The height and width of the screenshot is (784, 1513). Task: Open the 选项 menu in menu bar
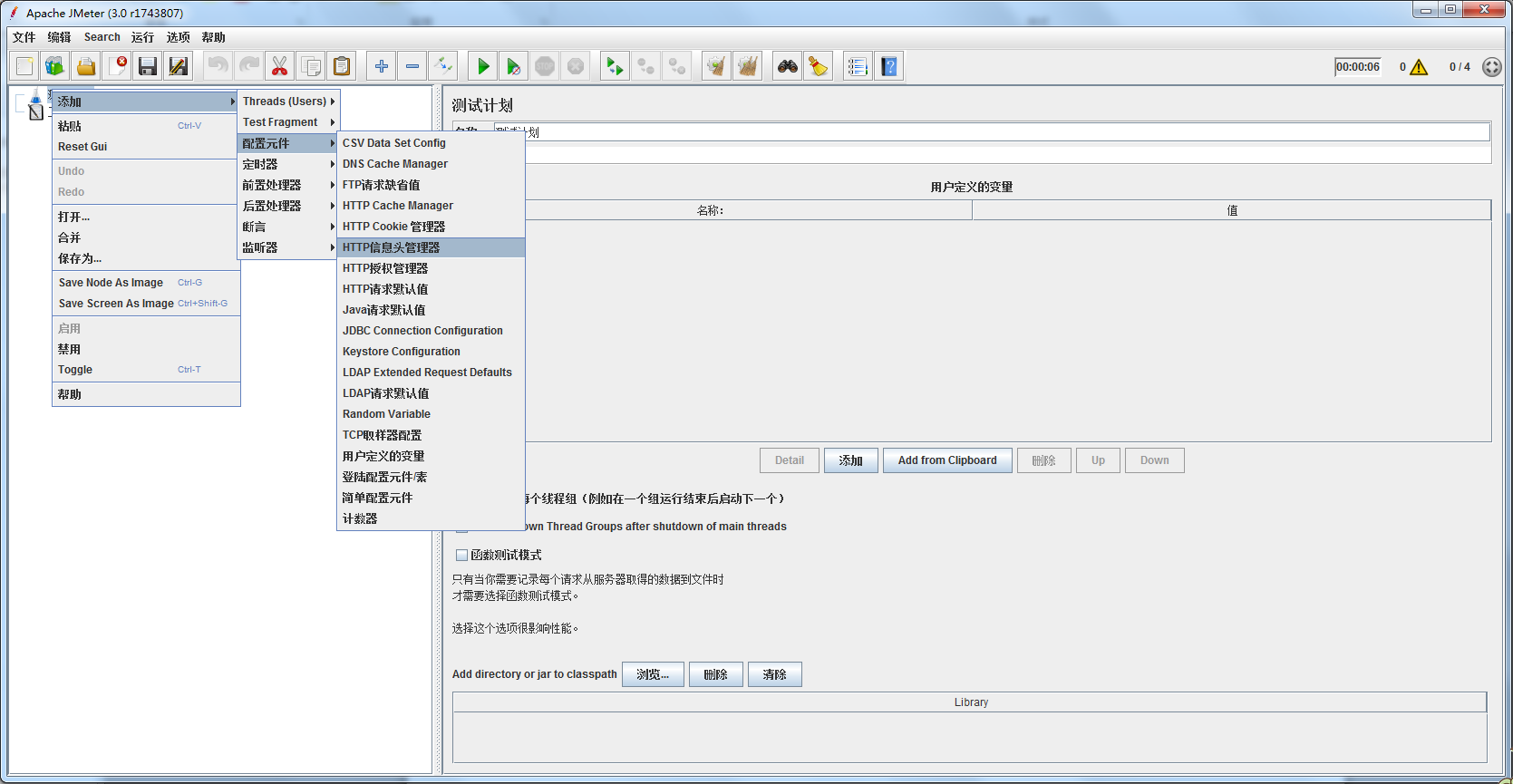coord(179,37)
